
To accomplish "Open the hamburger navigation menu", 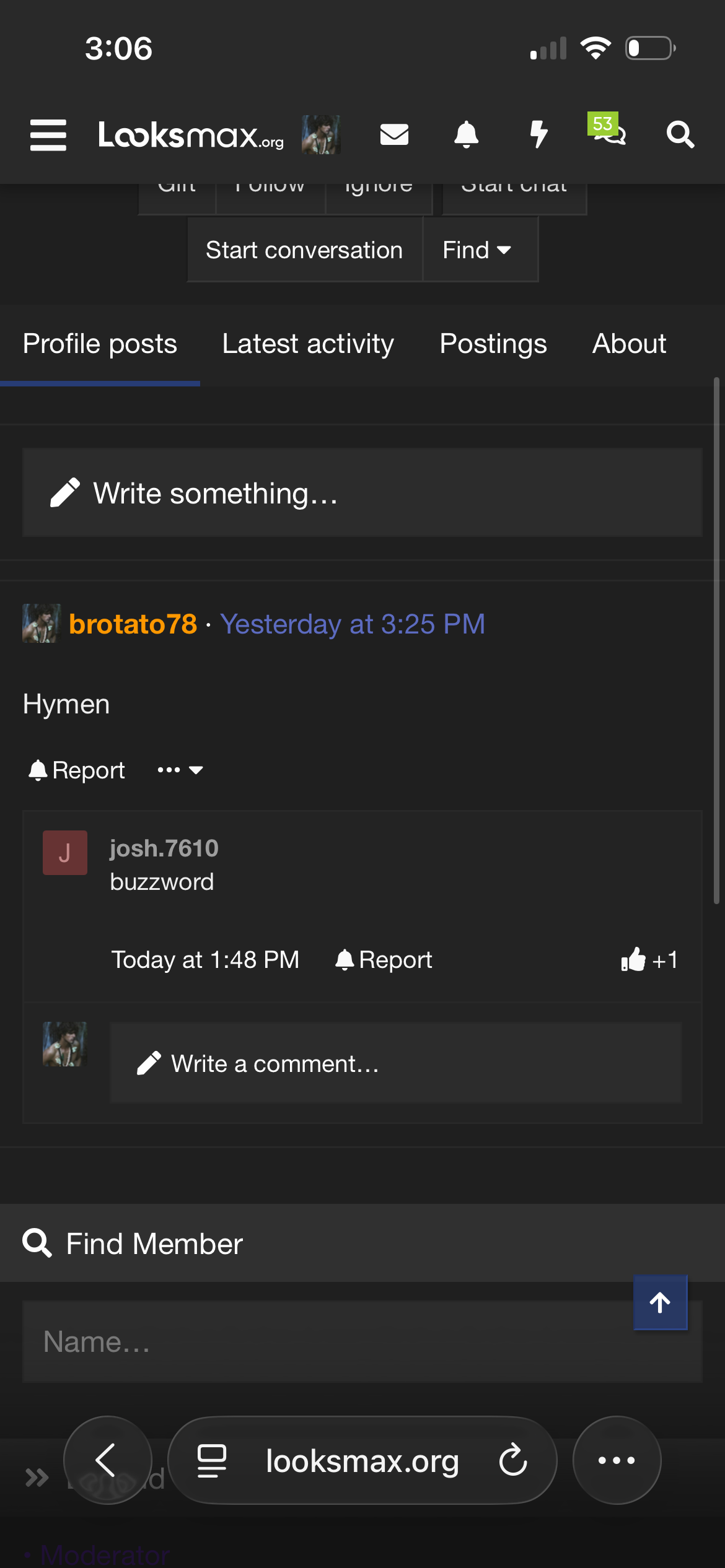I will tap(48, 135).
